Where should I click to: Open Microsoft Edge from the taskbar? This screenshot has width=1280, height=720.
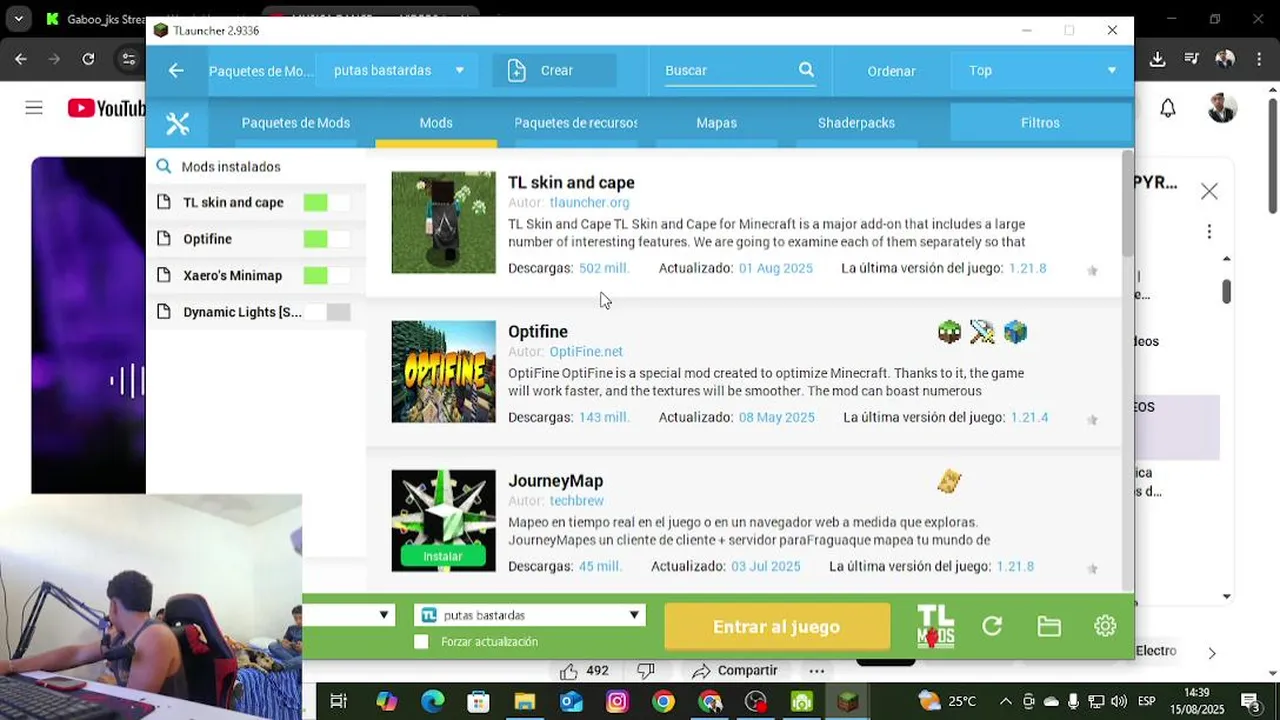[x=432, y=702]
